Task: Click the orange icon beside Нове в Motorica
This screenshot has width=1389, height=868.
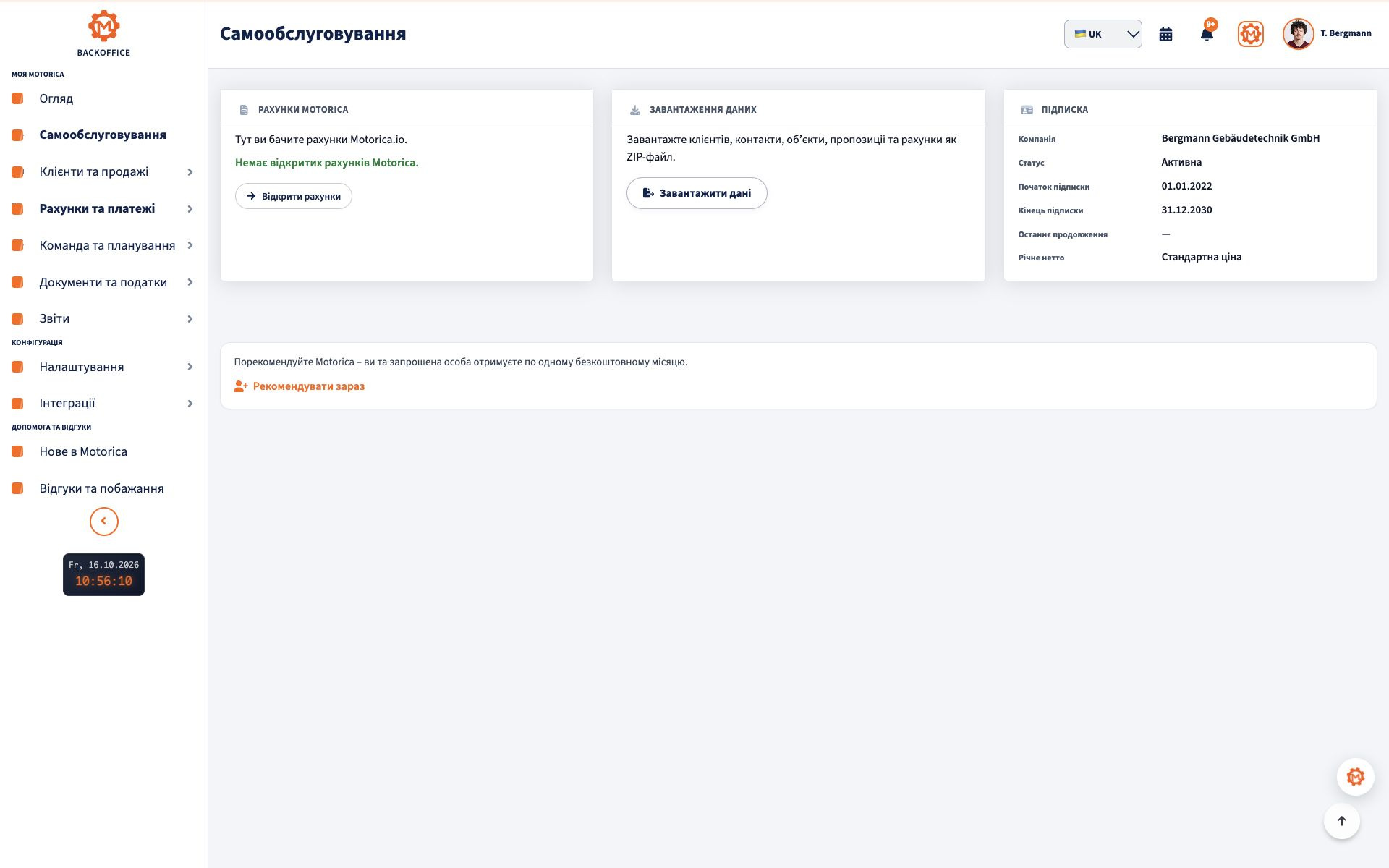Action: coord(17,451)
